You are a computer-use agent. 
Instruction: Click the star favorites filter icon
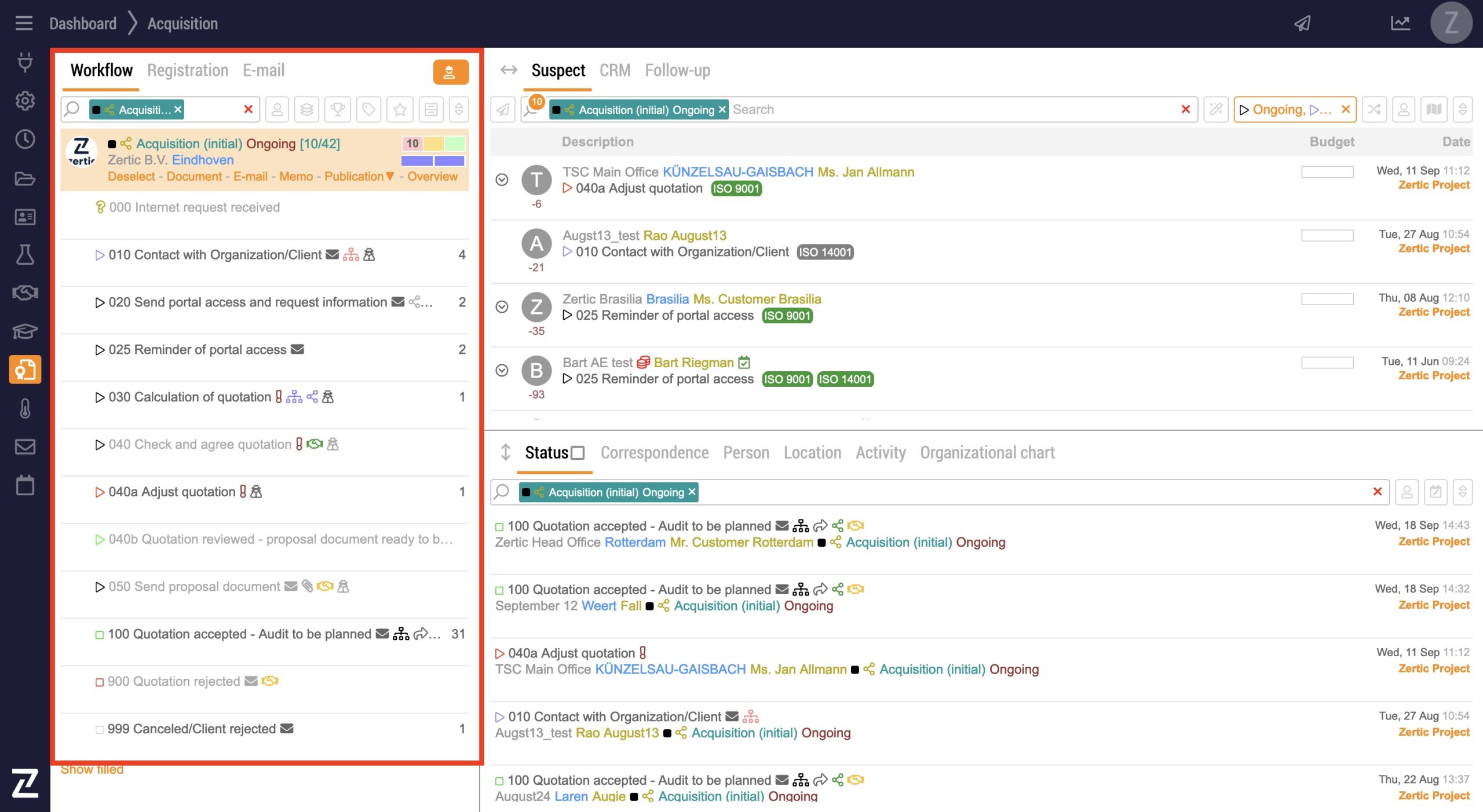(x=400, y=109)
